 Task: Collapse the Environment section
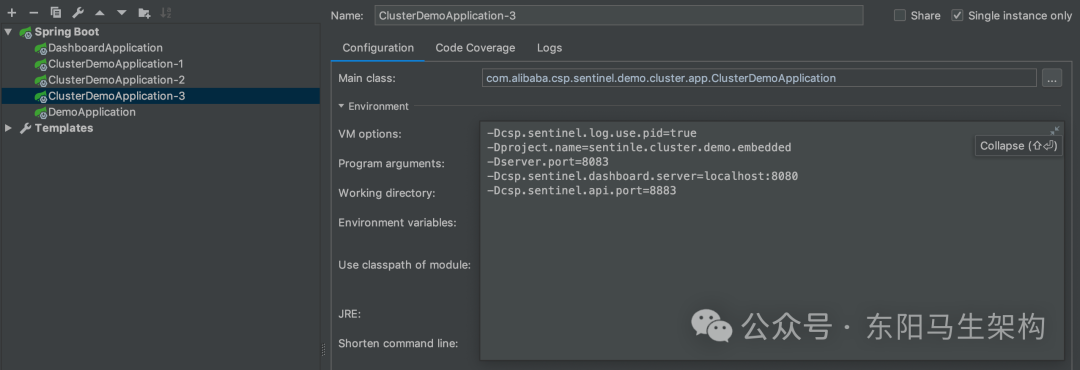[341, 106]
